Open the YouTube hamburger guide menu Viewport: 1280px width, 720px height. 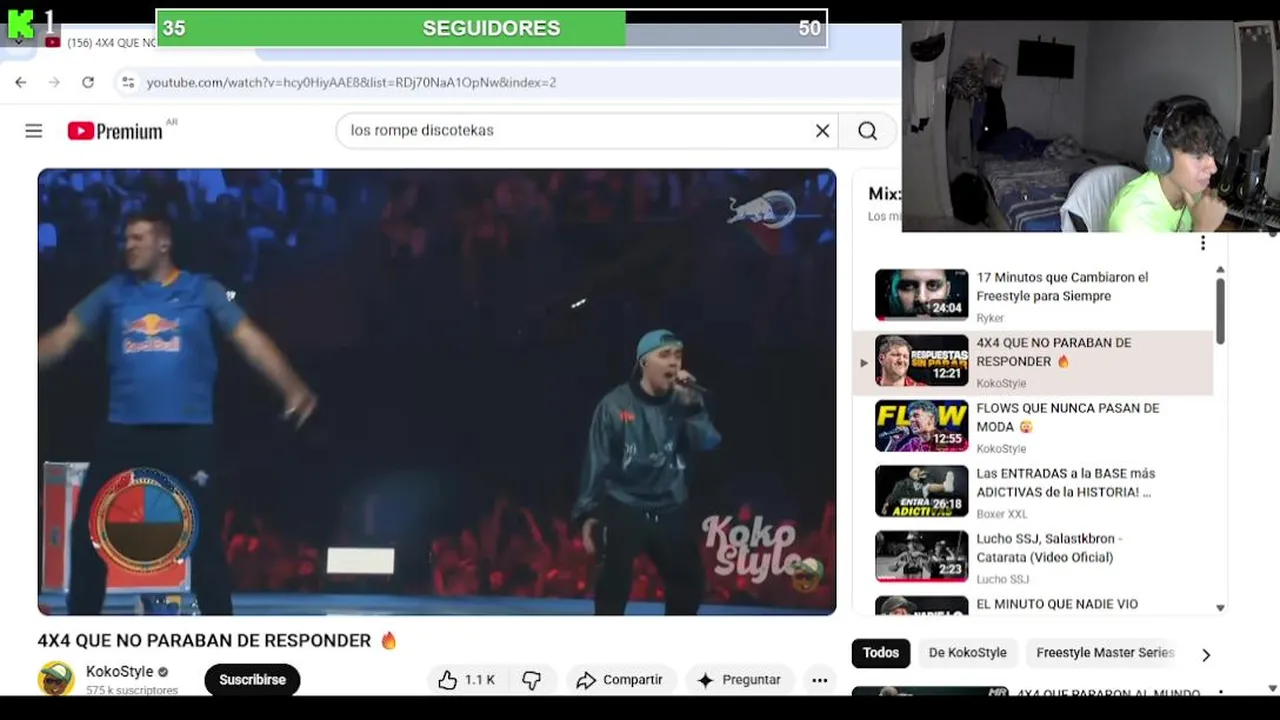[x=34, y=131]
